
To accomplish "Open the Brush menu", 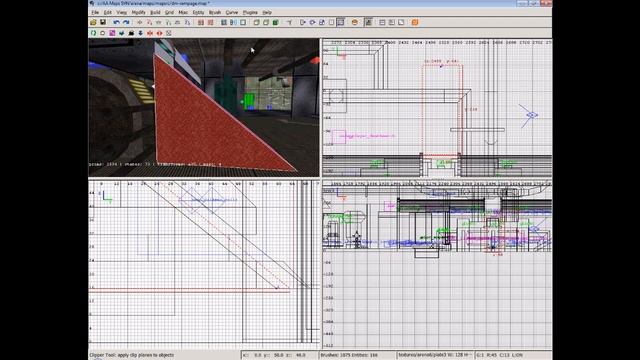I will click(215, 13).
